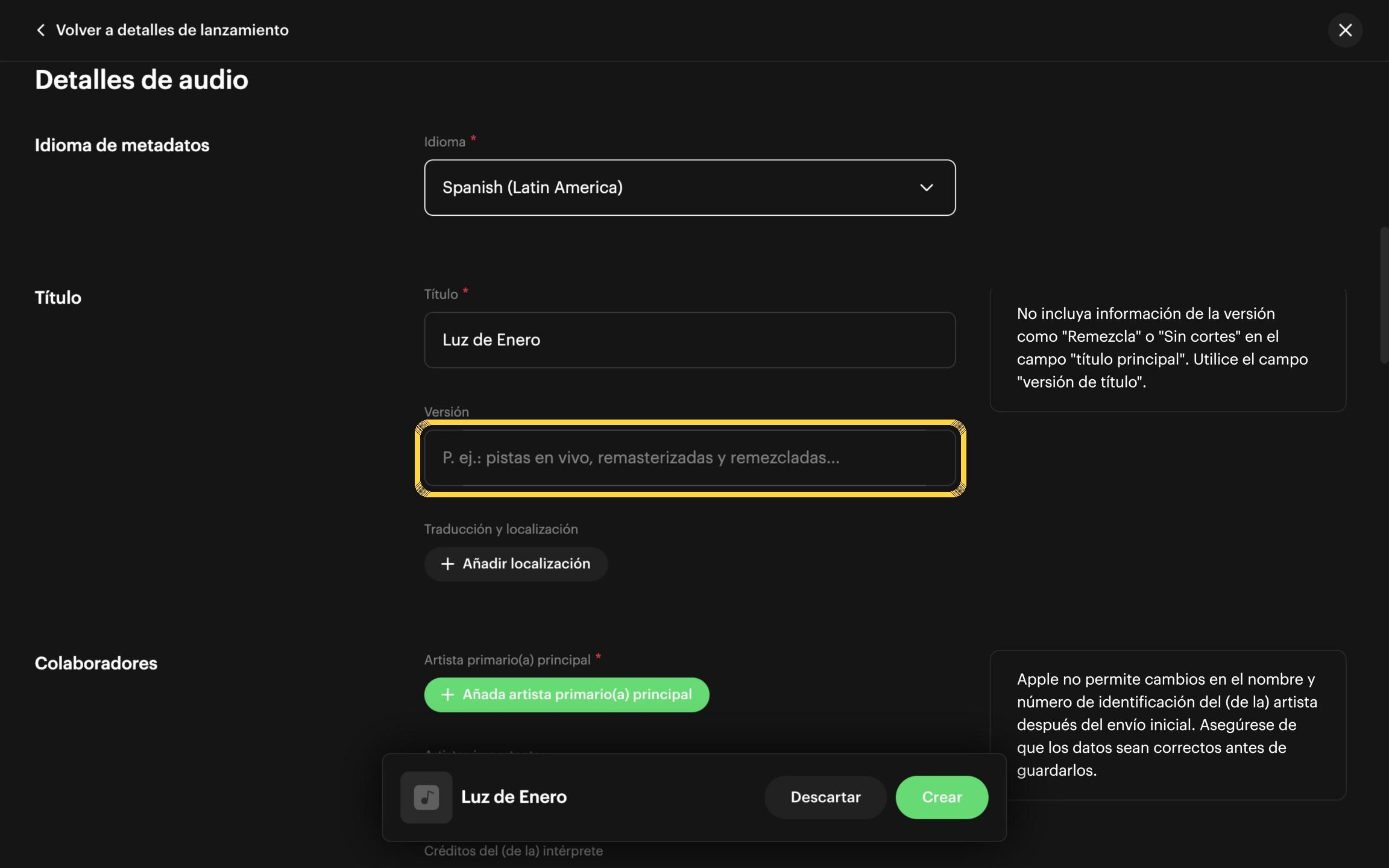
Task: Click the music note track thumbnail
Action: pos(426,797)
